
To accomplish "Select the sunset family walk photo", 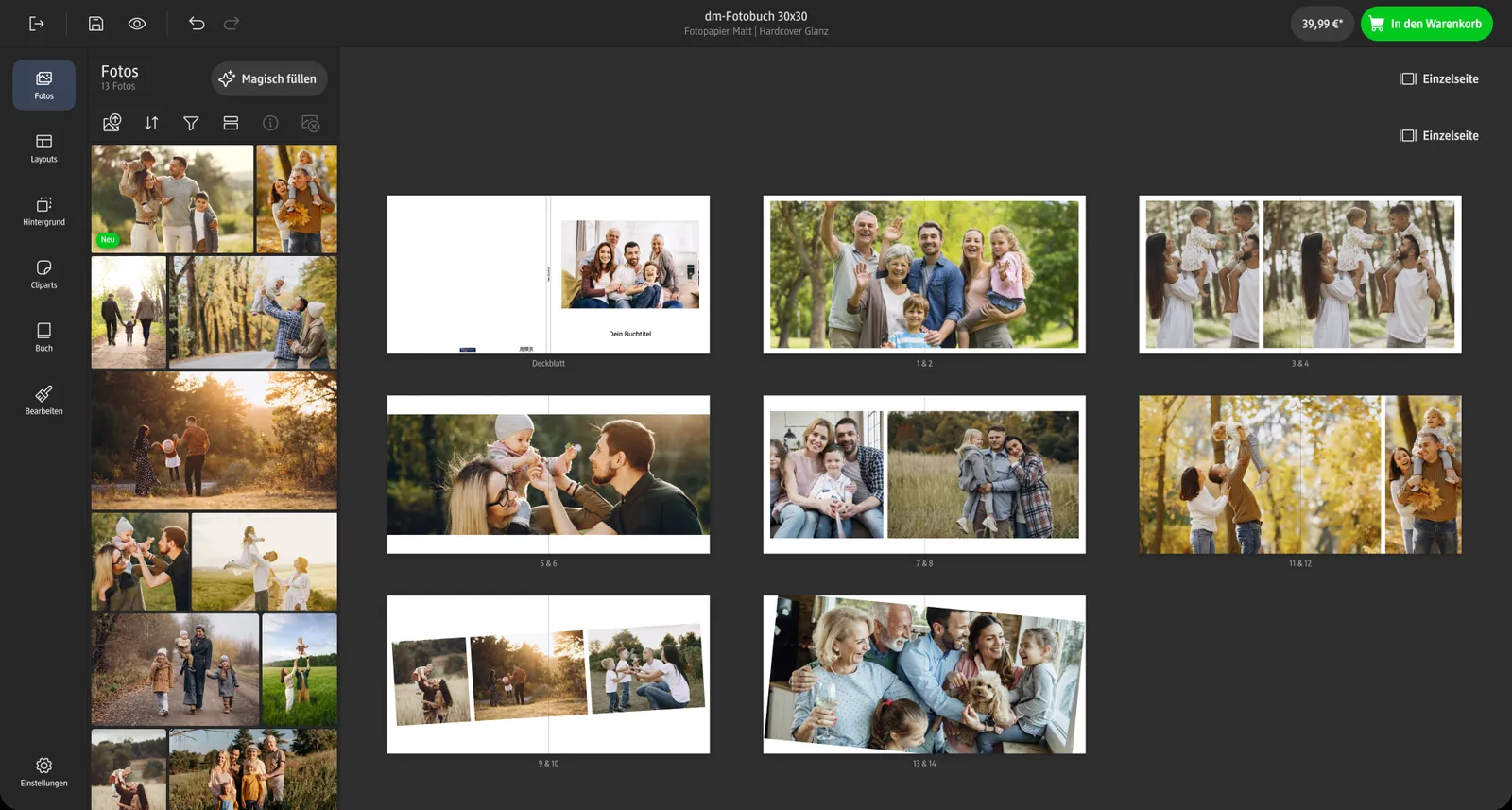I will pyautogui.click(x=215, y=440).
